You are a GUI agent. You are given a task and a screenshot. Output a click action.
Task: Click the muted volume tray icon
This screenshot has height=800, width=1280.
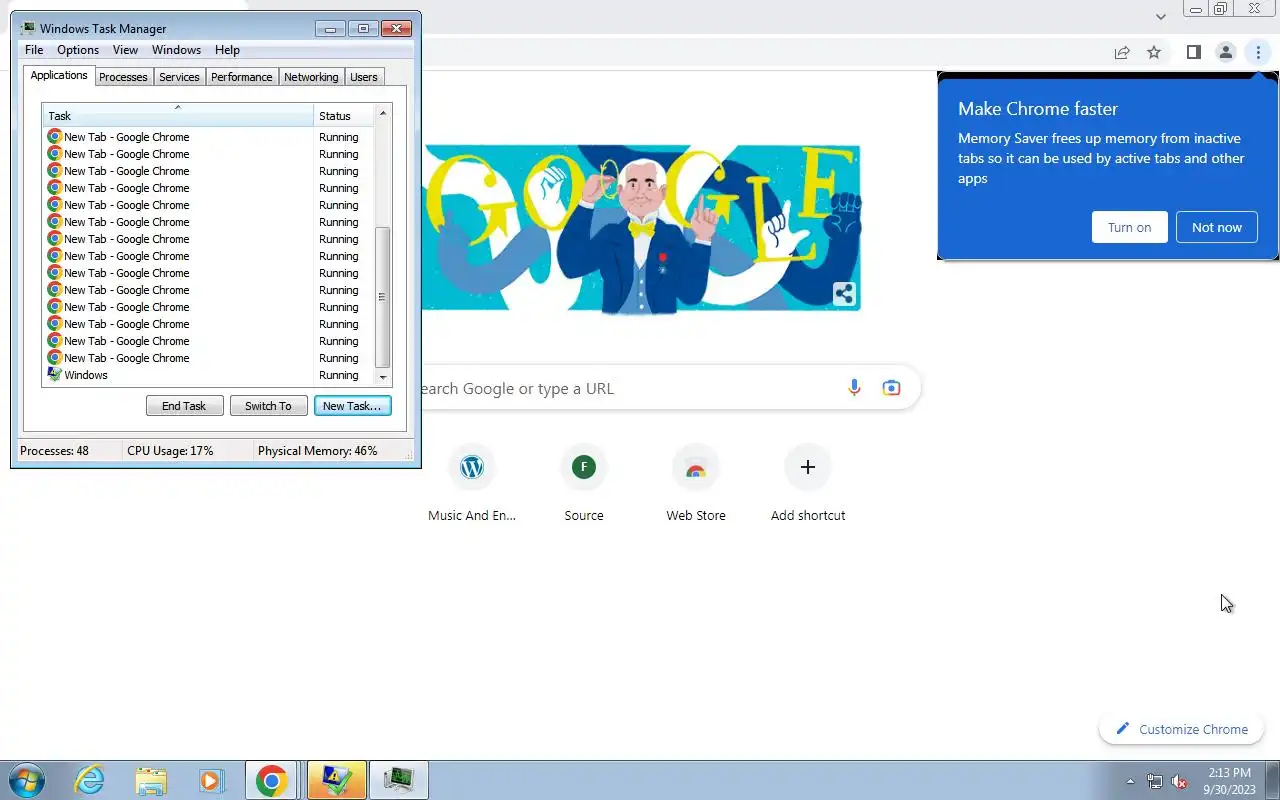(1180, 781)
